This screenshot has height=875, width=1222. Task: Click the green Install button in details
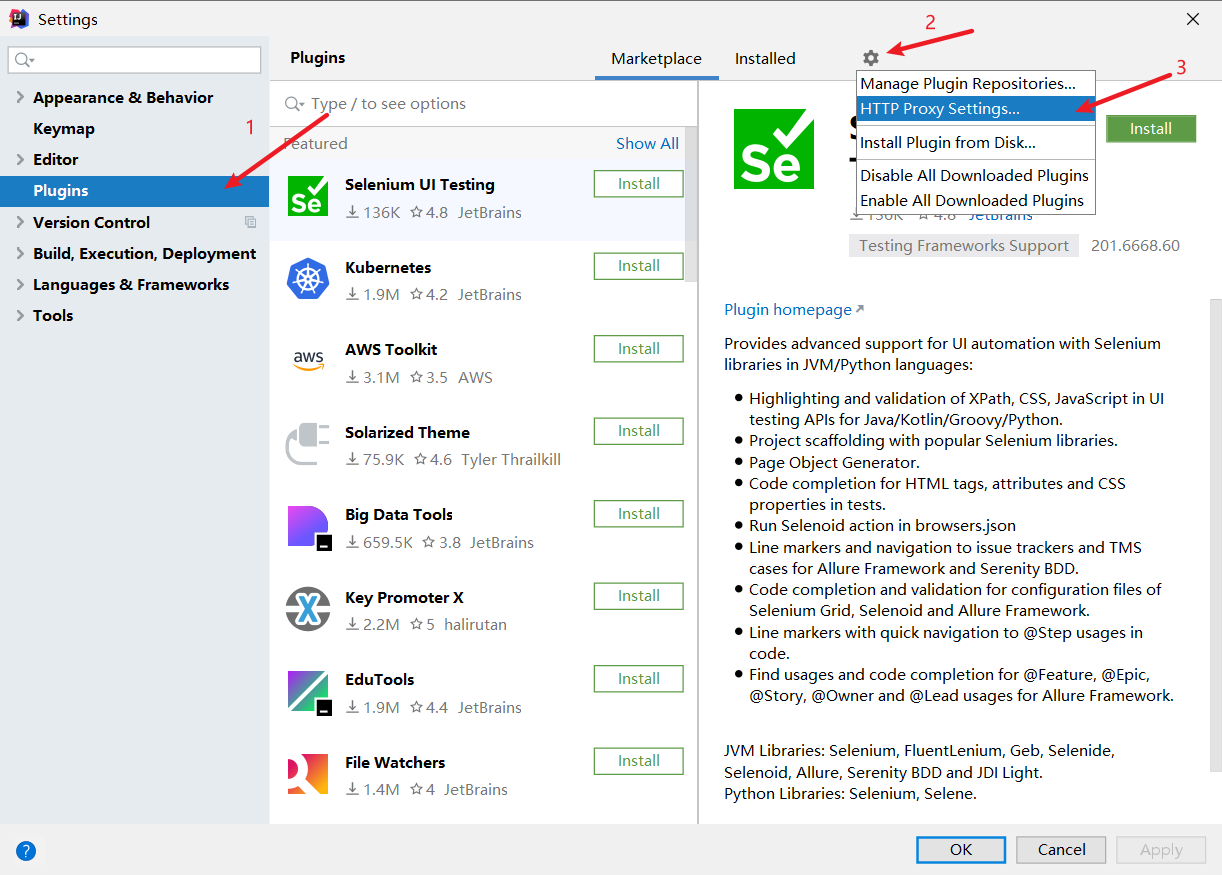tap(1151, 129)
